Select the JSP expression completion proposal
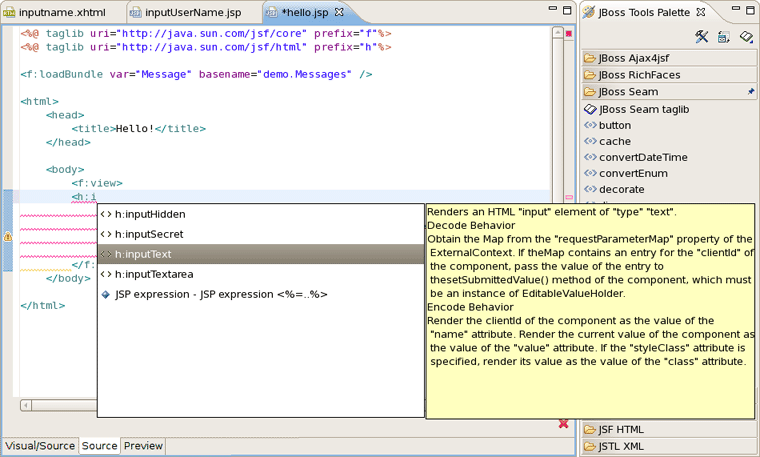 coord(220,294)
